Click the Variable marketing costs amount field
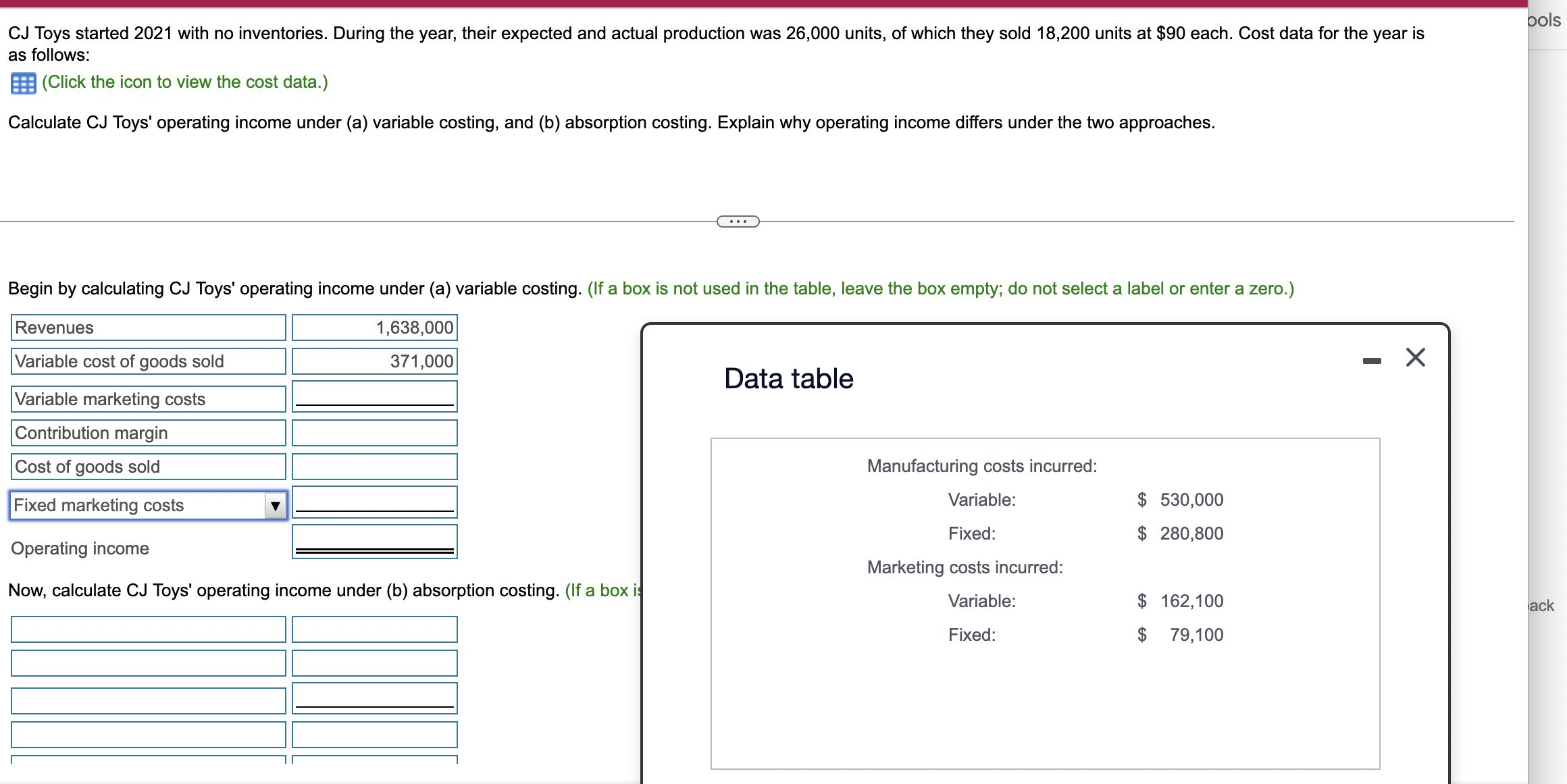This screenshot has width=1567, height=784. [375, 396]
